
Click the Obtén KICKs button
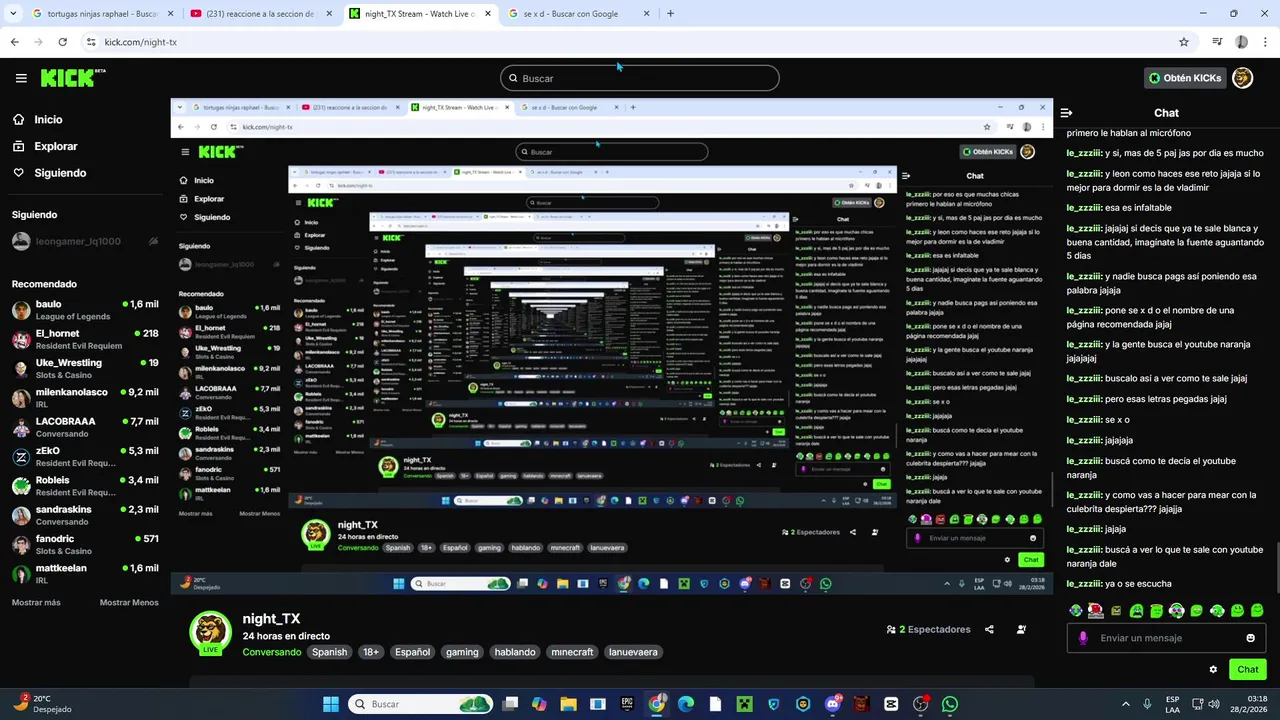click(1185, 78)
